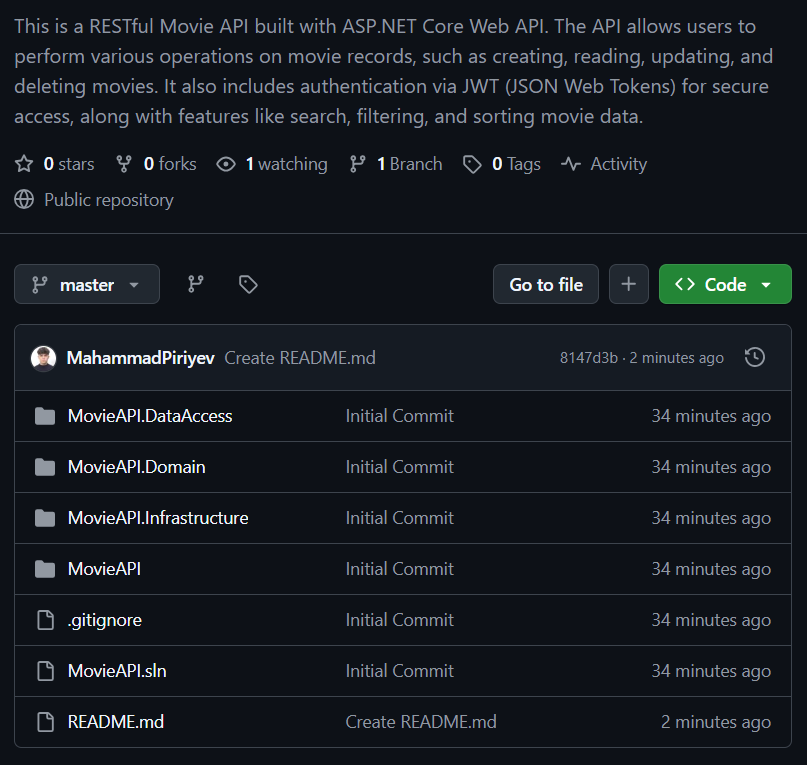Expand the green Code dropdown
Viewport: 807px width, 765px height.
(x=725, y=285)
